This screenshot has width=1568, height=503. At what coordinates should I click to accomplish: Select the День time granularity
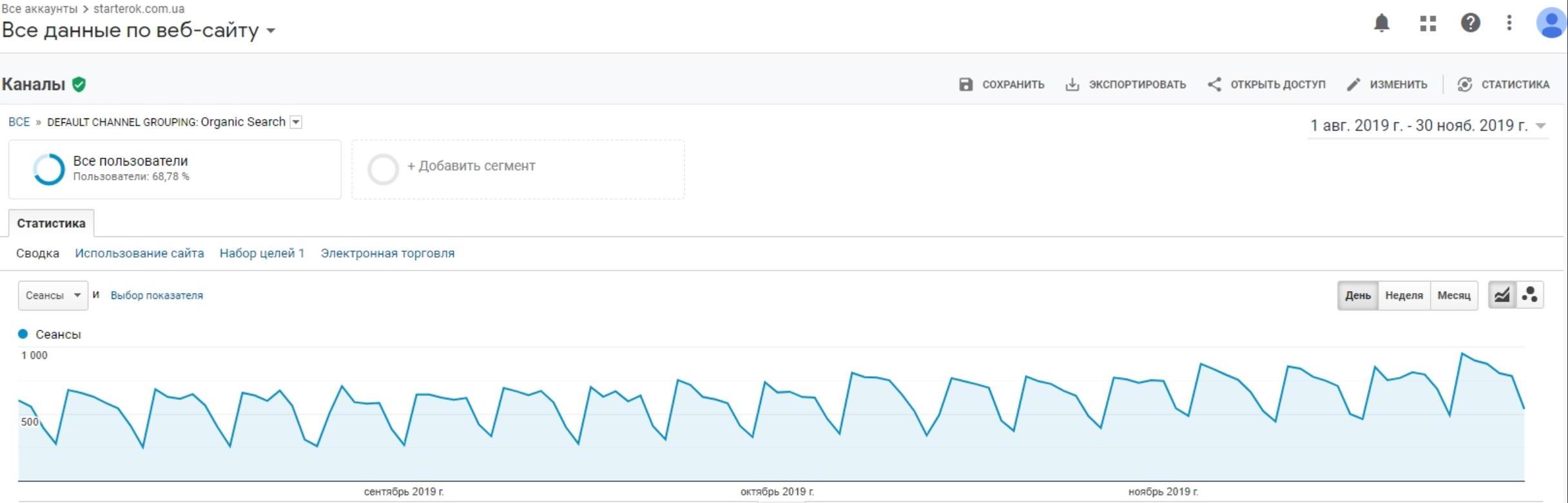click(1357, 296)
